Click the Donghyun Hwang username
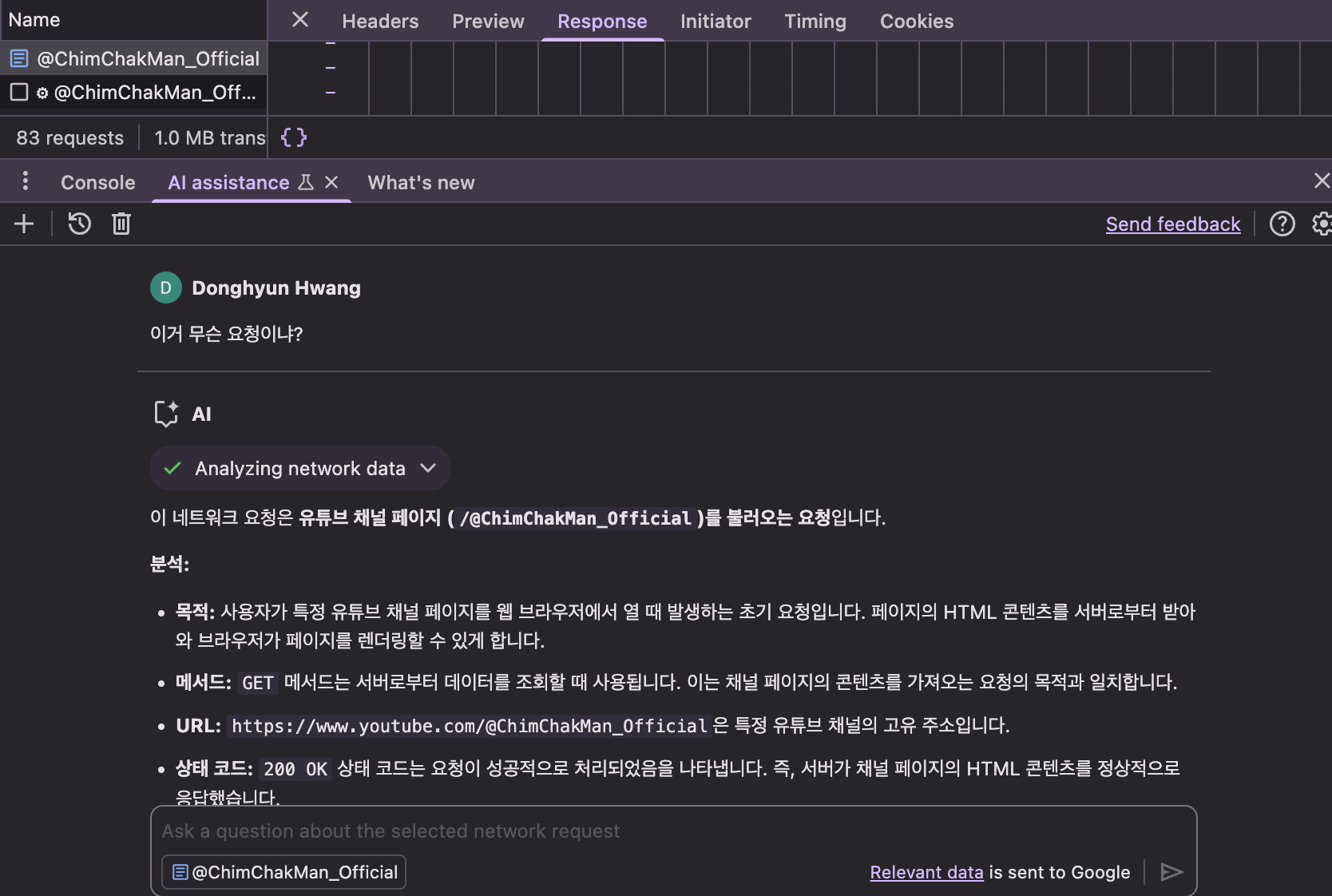Image resolution: width=1332 pixels, height=896 pixels. 276,288
